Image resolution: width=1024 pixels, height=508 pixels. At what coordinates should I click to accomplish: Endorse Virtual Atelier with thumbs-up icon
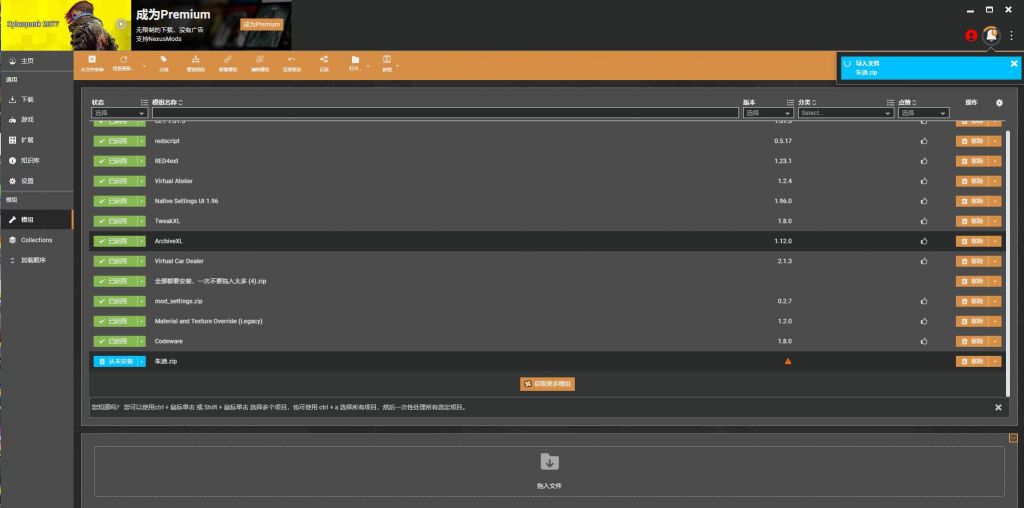[924, 181]
